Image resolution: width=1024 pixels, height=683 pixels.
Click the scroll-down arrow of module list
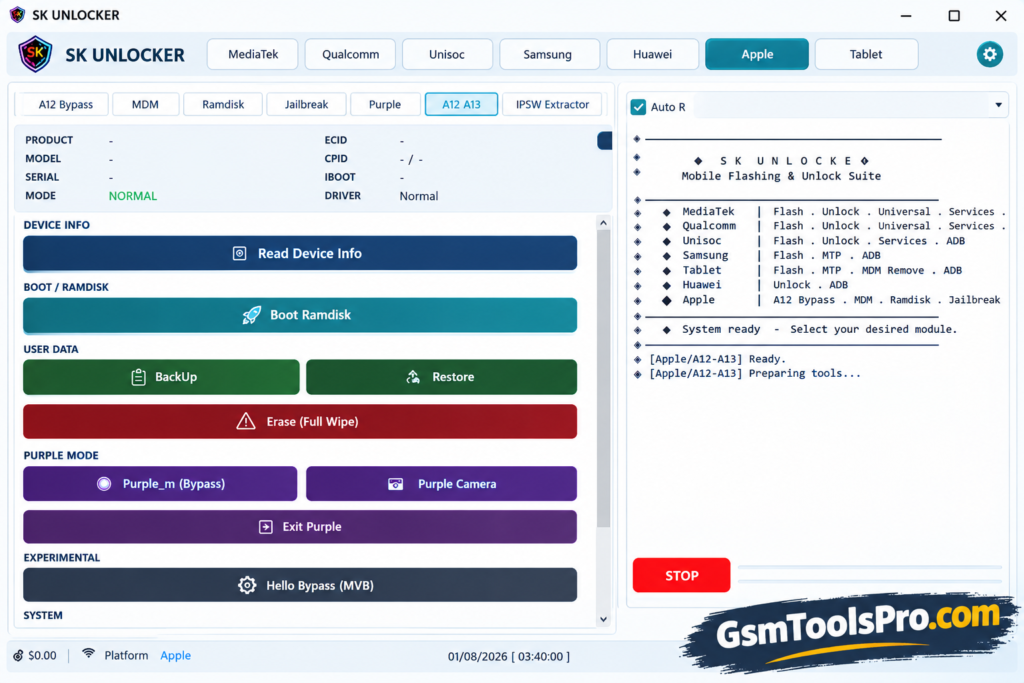tap(603, 619)
